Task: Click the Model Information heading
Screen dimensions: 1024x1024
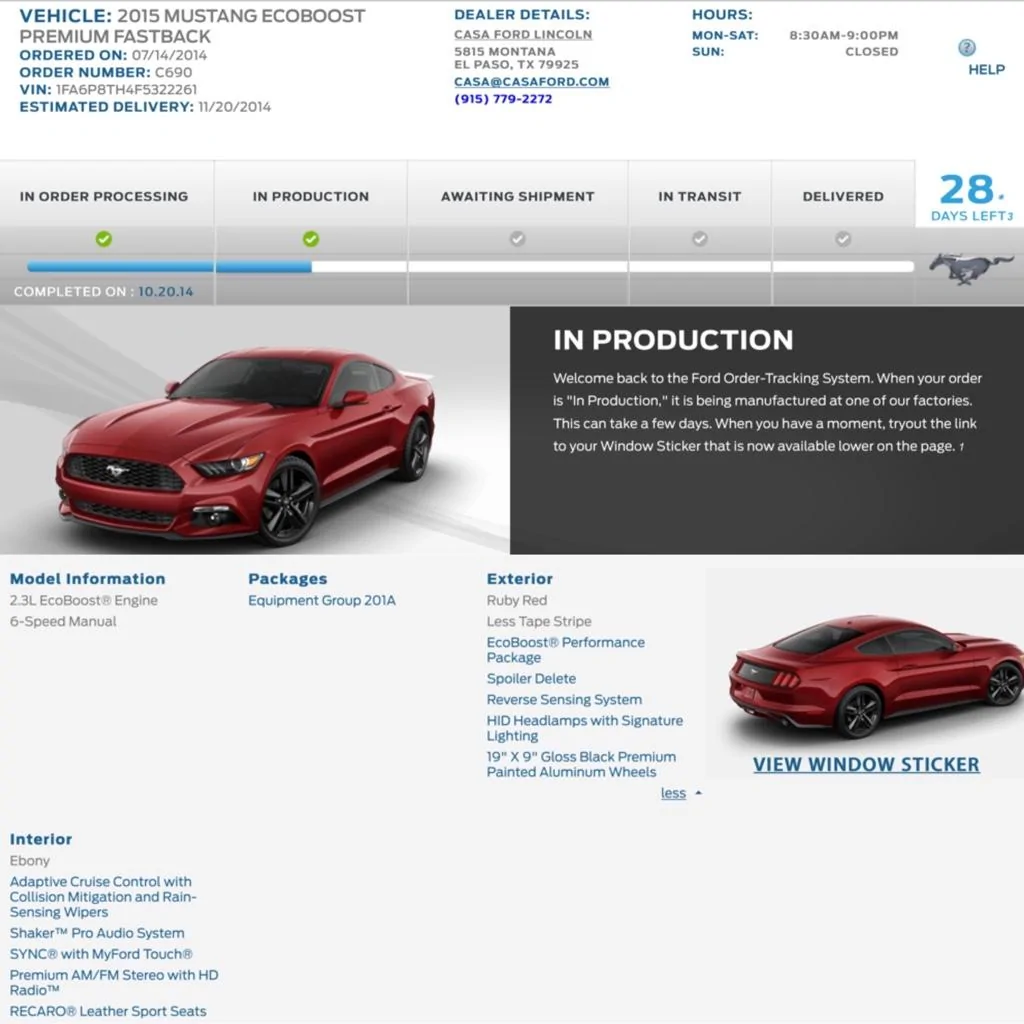Action: 88,579
